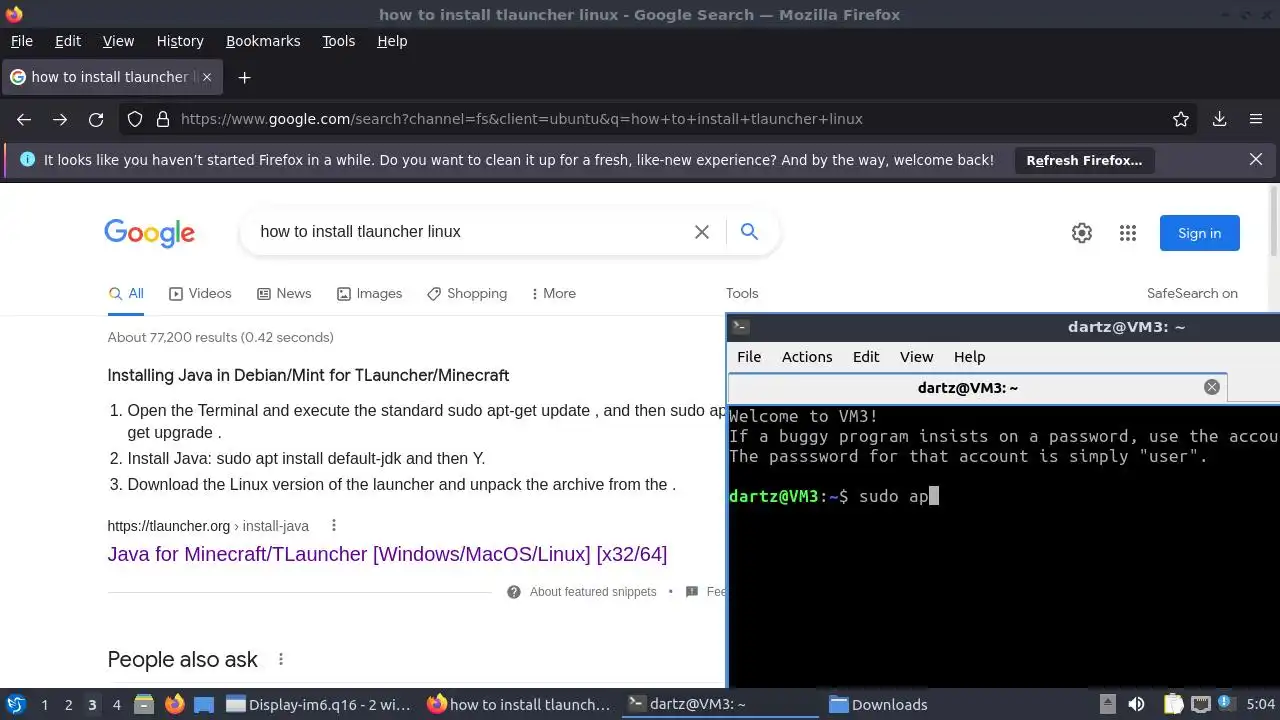
Task: Open the terminal window's View menu
Action: point(916,357)
